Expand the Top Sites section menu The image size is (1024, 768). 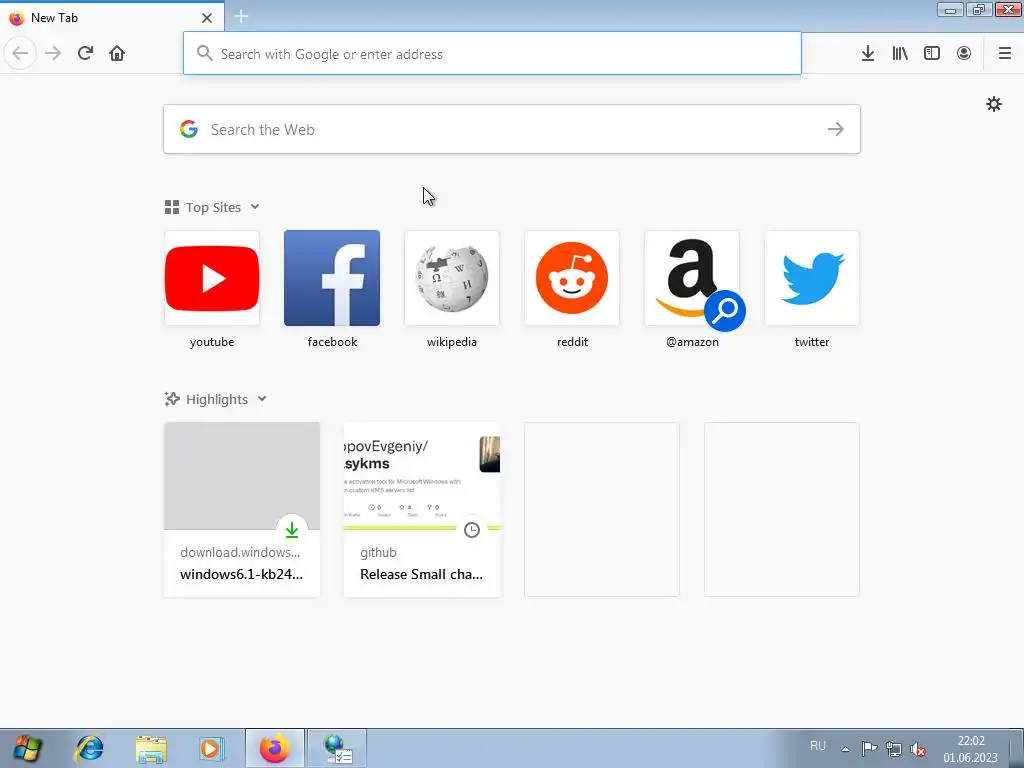pos(255,207)
